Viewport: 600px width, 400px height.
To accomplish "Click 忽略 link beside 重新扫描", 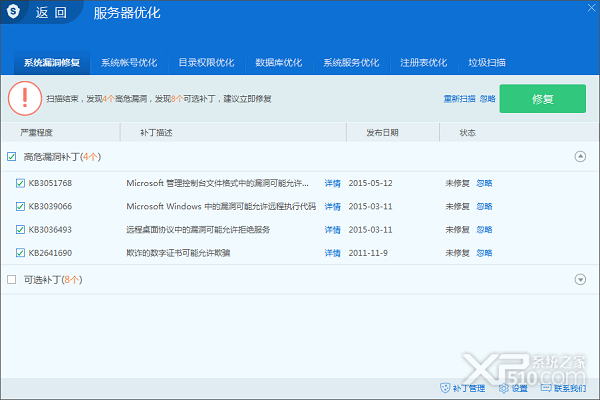I will (x=488, y=99).
